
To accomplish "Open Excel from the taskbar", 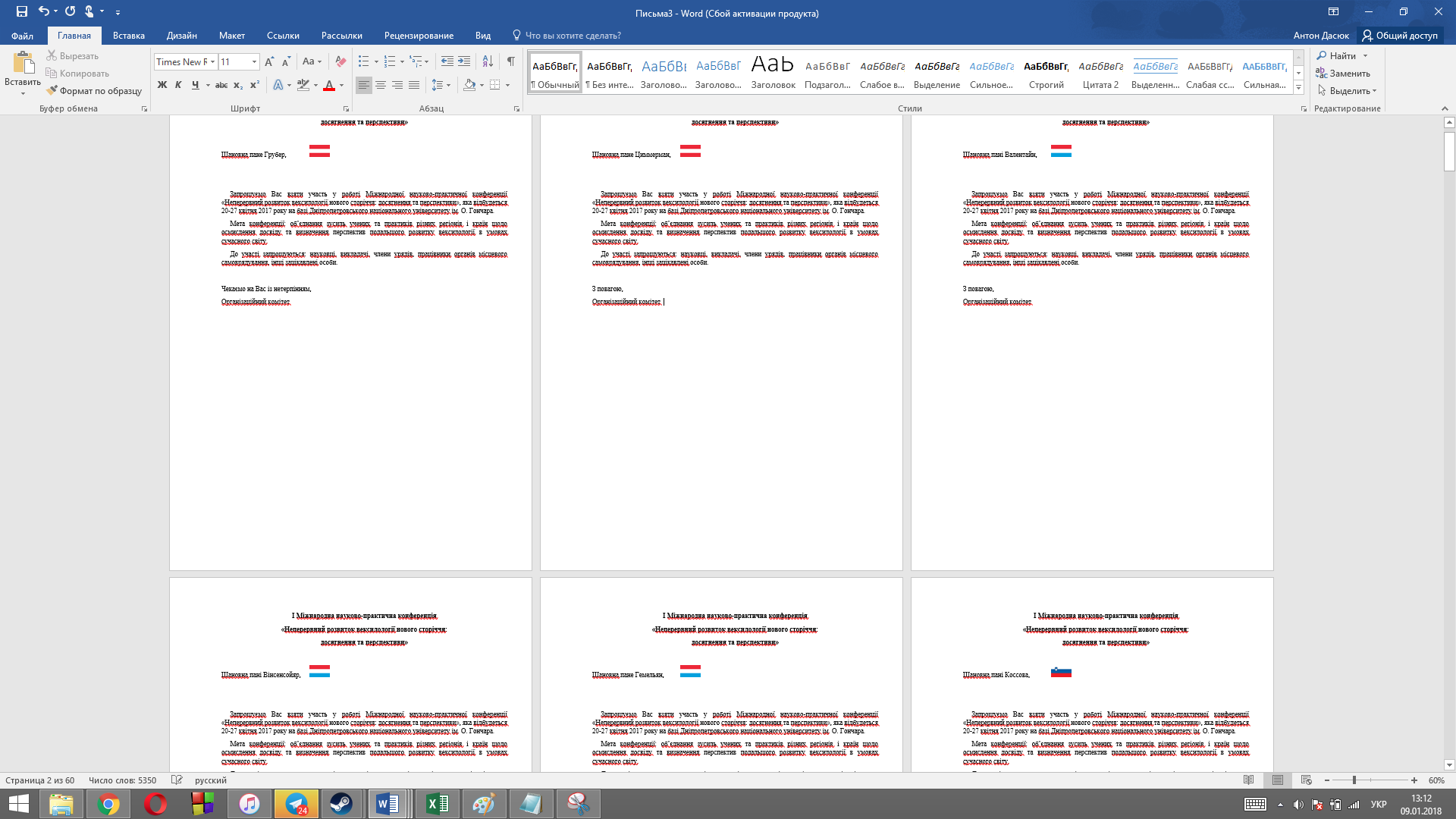I will [437, 804].
